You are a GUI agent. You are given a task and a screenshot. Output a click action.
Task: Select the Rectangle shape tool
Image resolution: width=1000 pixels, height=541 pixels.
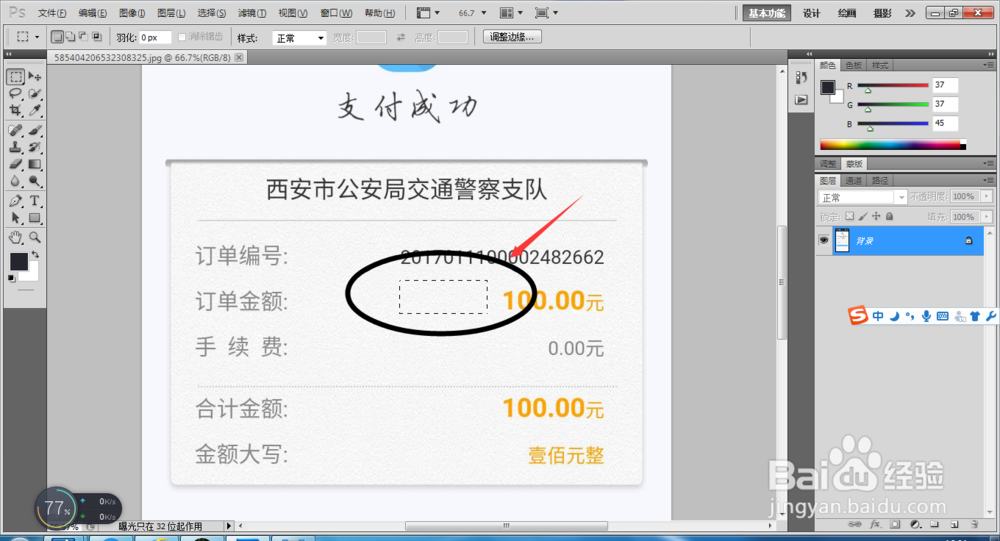pos(35,218)
